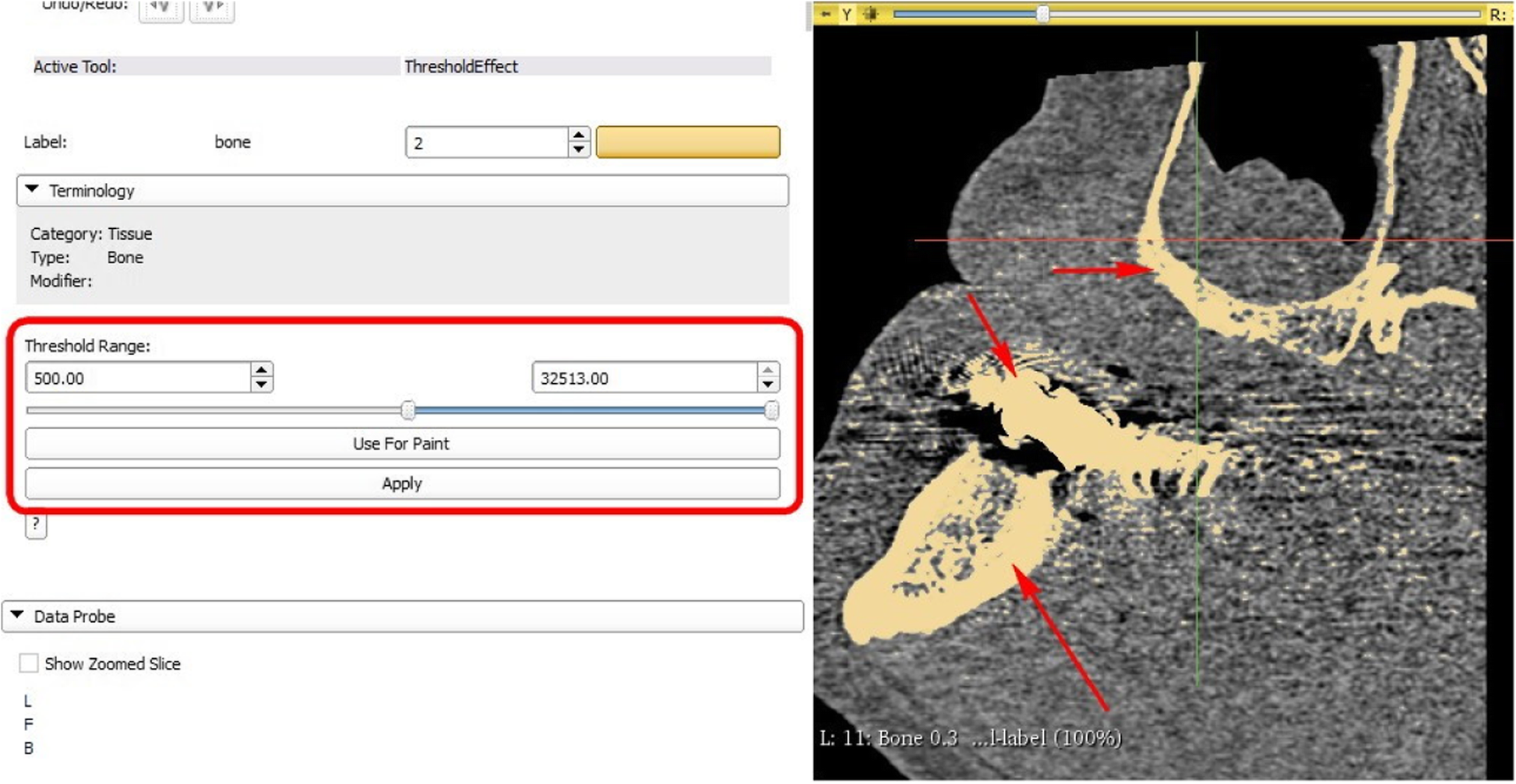Image resolution: width=1516 pixels, height=784 pixels.
Task: Click the ThresholdEffect active tool text
Action: [x=461, y=67]
